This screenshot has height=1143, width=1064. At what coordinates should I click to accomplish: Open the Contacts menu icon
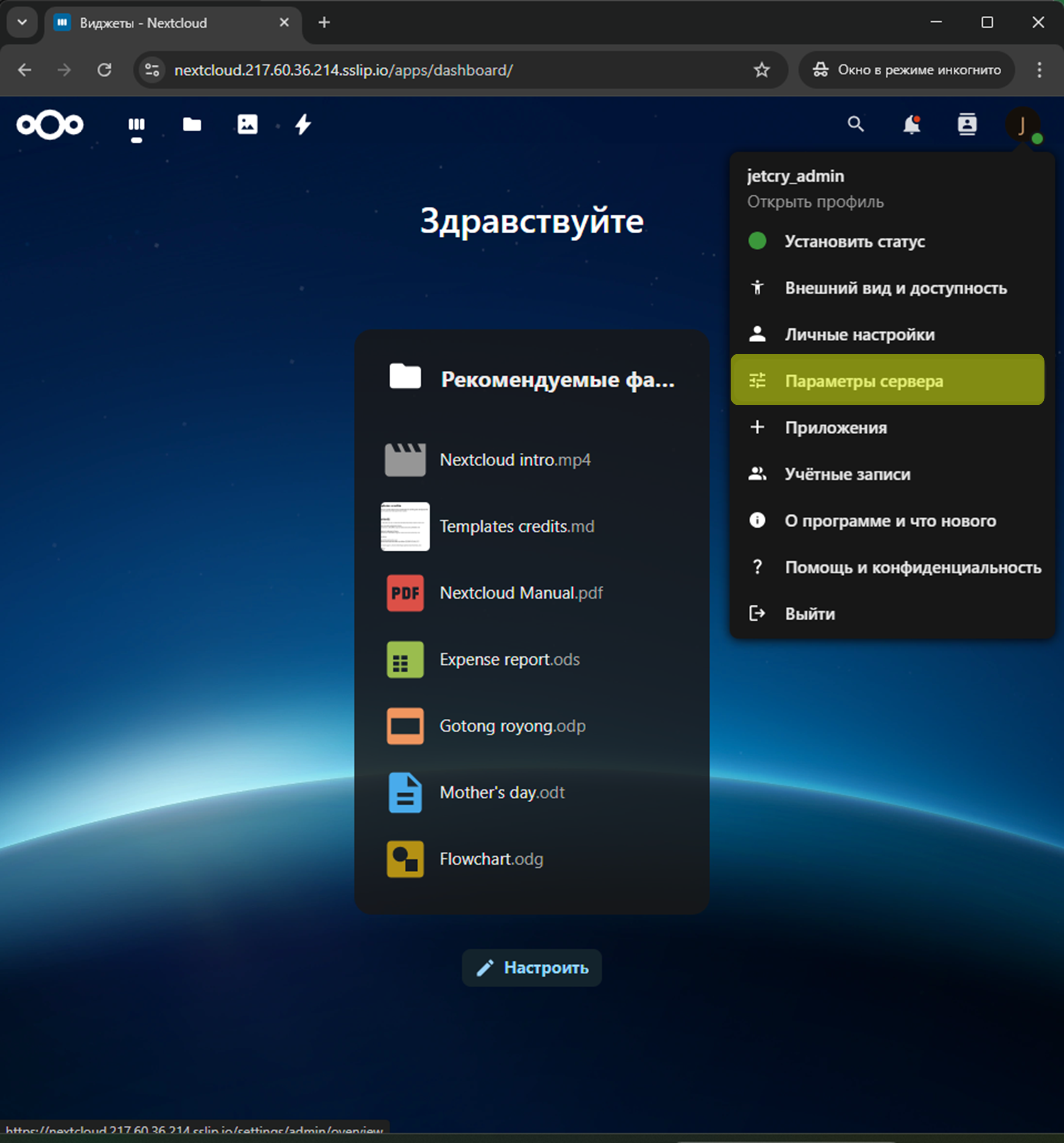click(967, 124)
